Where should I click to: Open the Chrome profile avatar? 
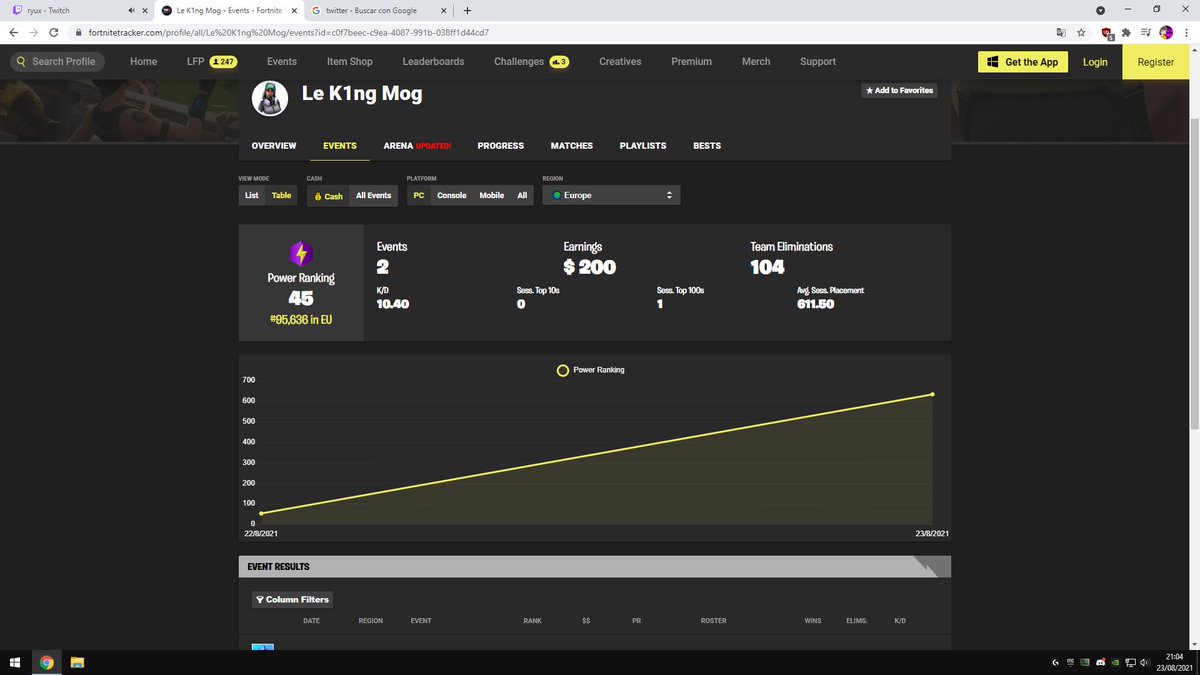tap(1166, 32)
